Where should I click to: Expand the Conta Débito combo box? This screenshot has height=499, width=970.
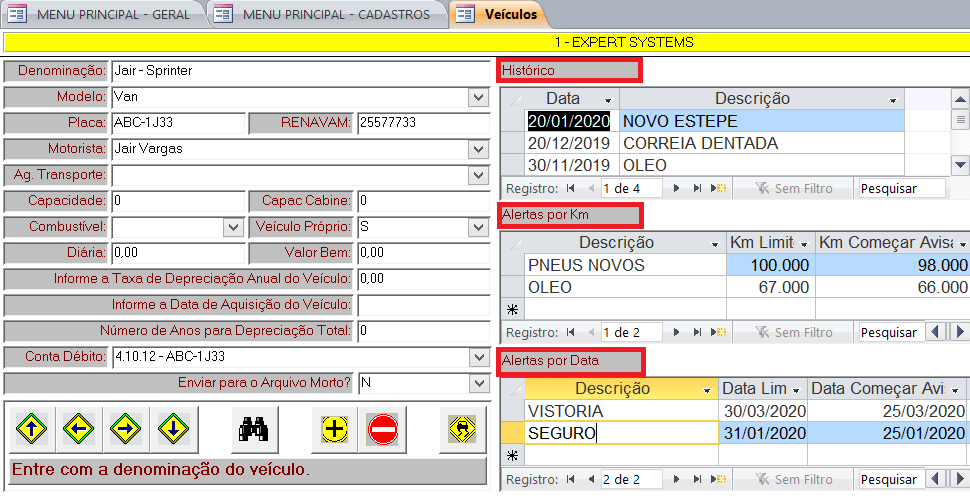(477, 357)
